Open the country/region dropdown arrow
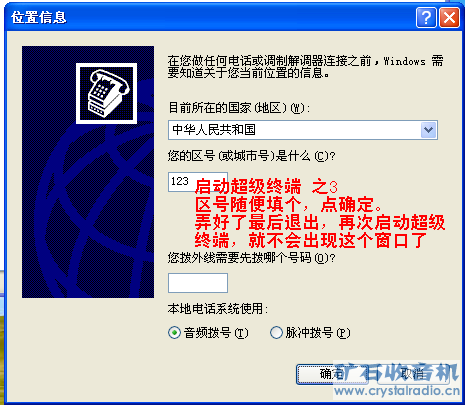Viewport: 465px width, 405px height. (429, 130)
